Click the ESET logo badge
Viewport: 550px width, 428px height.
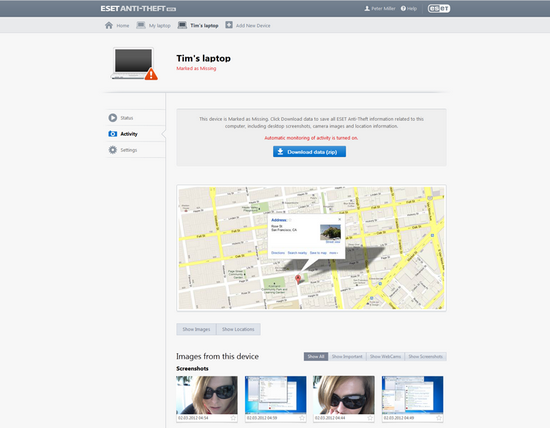pyautogui.click(x=439, y=8)
